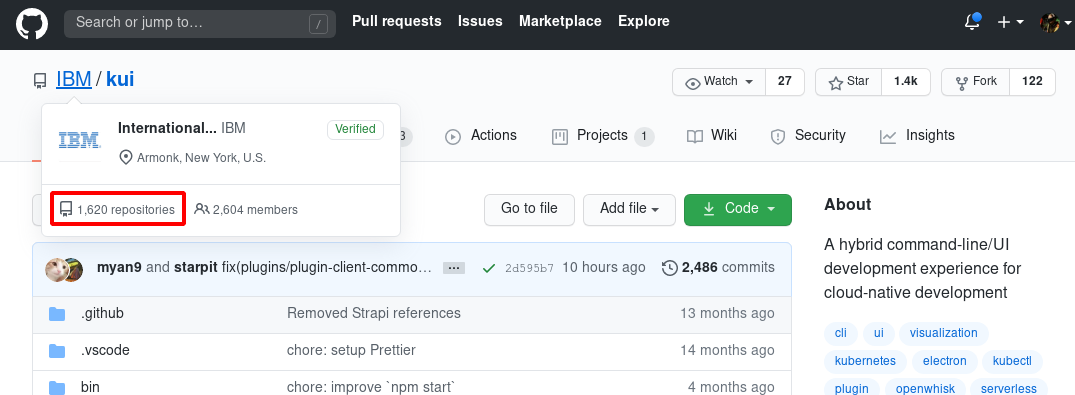Screen dimensions: 1075x395
Task: Click '13 months ago' timestamp for .github
Action: click(727, 313)
